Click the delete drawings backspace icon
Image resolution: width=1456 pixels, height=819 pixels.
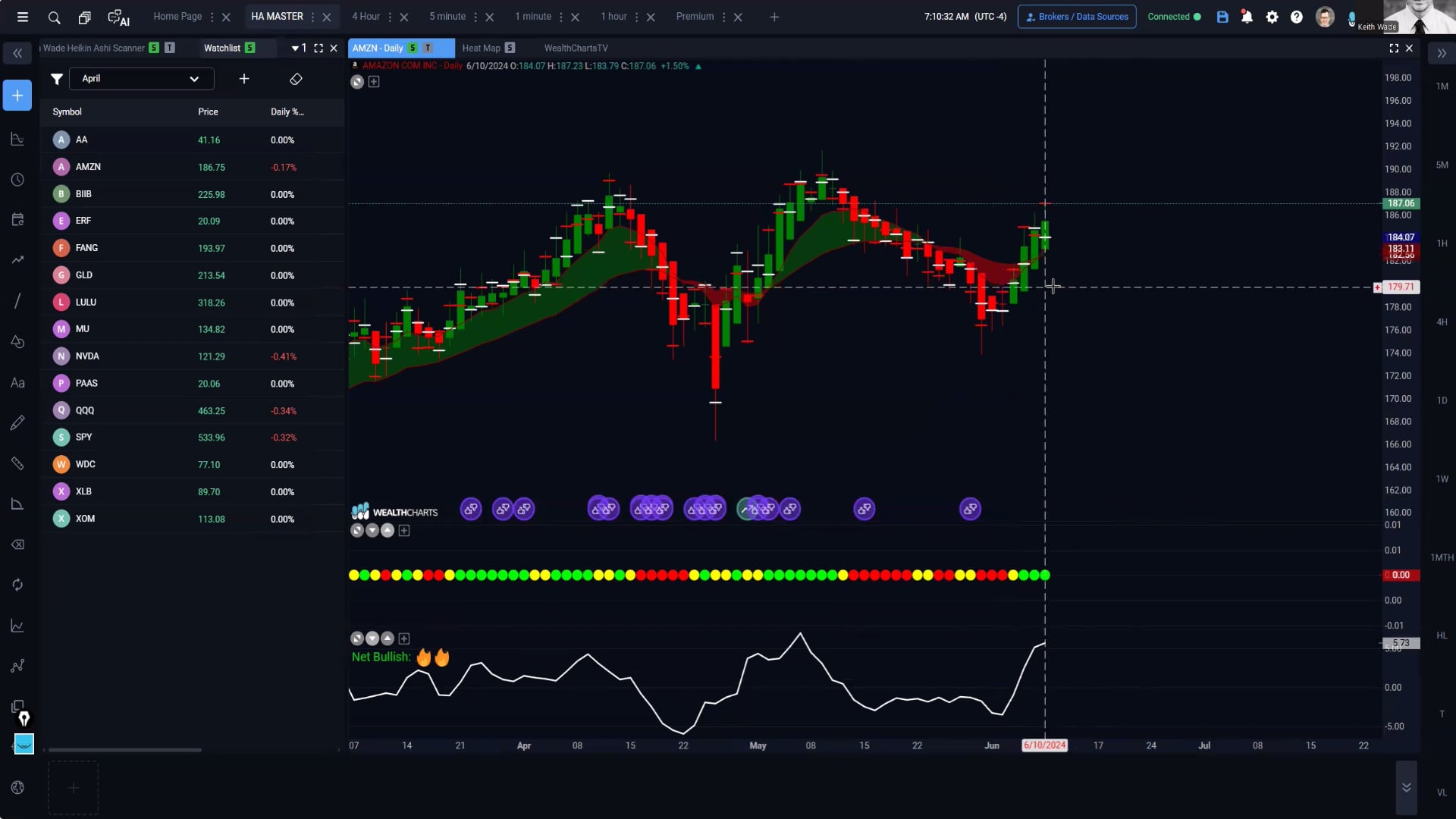coord(17,544)
